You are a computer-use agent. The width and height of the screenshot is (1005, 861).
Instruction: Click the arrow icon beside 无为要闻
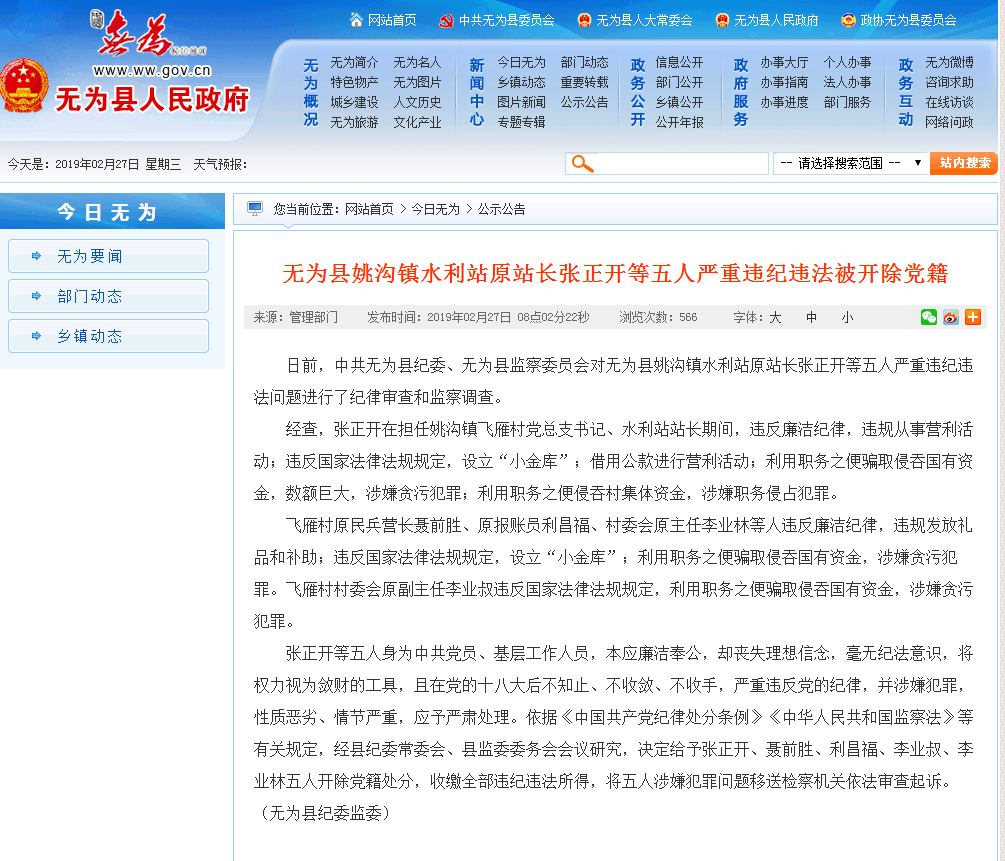pyautogui.click(x=36, y=256)
